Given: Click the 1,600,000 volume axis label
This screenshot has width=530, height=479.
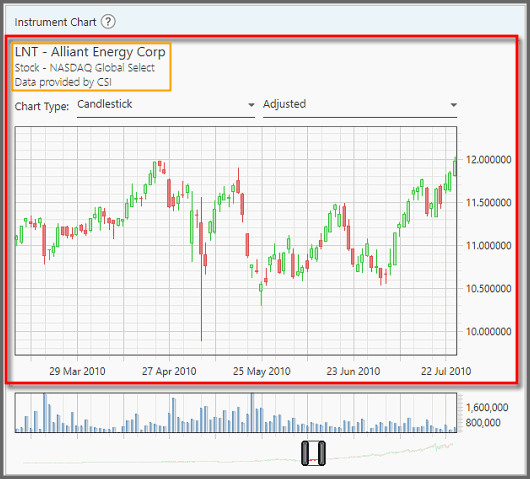Looking at the screenshot, I should (x=487, y=407).
